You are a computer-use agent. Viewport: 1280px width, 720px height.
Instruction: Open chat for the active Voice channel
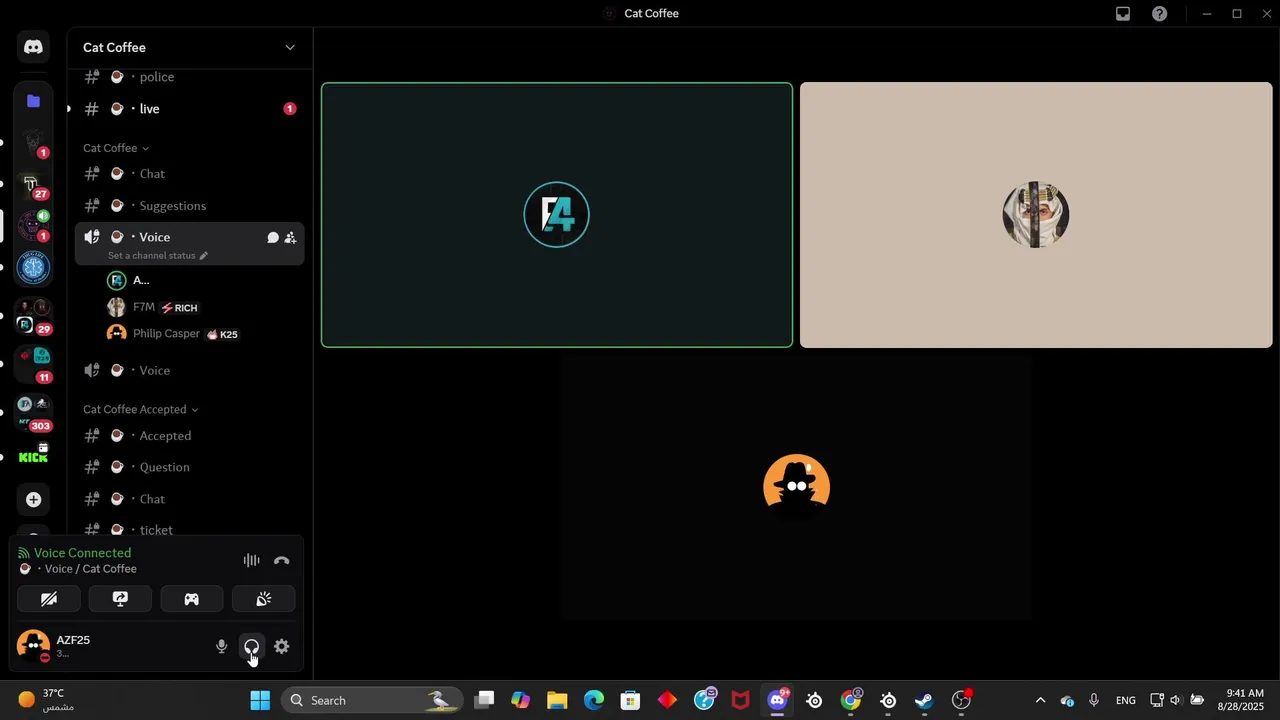tap(272, 238)
